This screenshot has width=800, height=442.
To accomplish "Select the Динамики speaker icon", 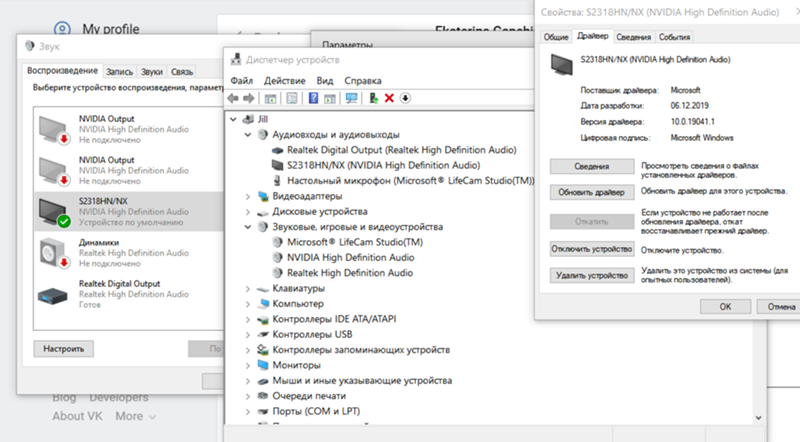I will (x=54, y=253).
